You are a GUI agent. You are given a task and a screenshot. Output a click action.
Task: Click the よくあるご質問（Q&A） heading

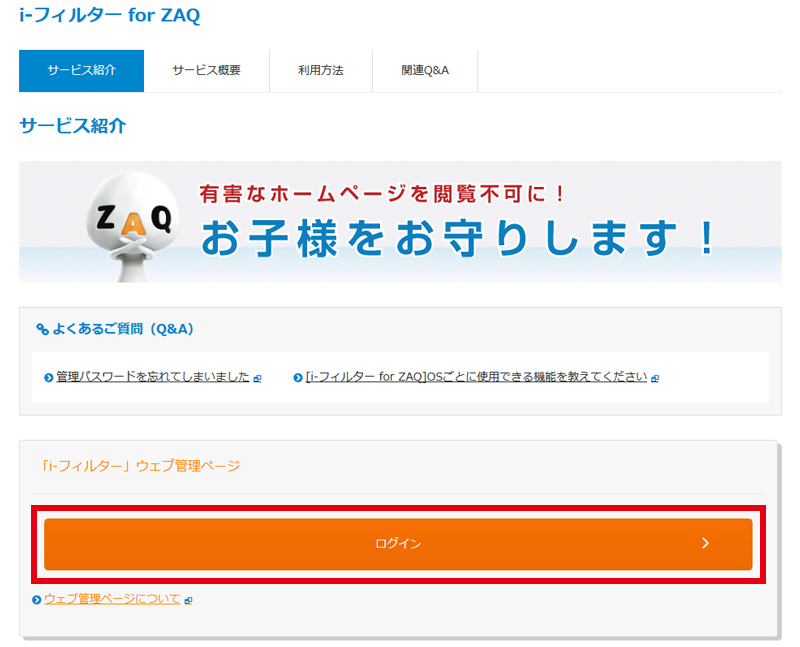(x=123, y=329)
